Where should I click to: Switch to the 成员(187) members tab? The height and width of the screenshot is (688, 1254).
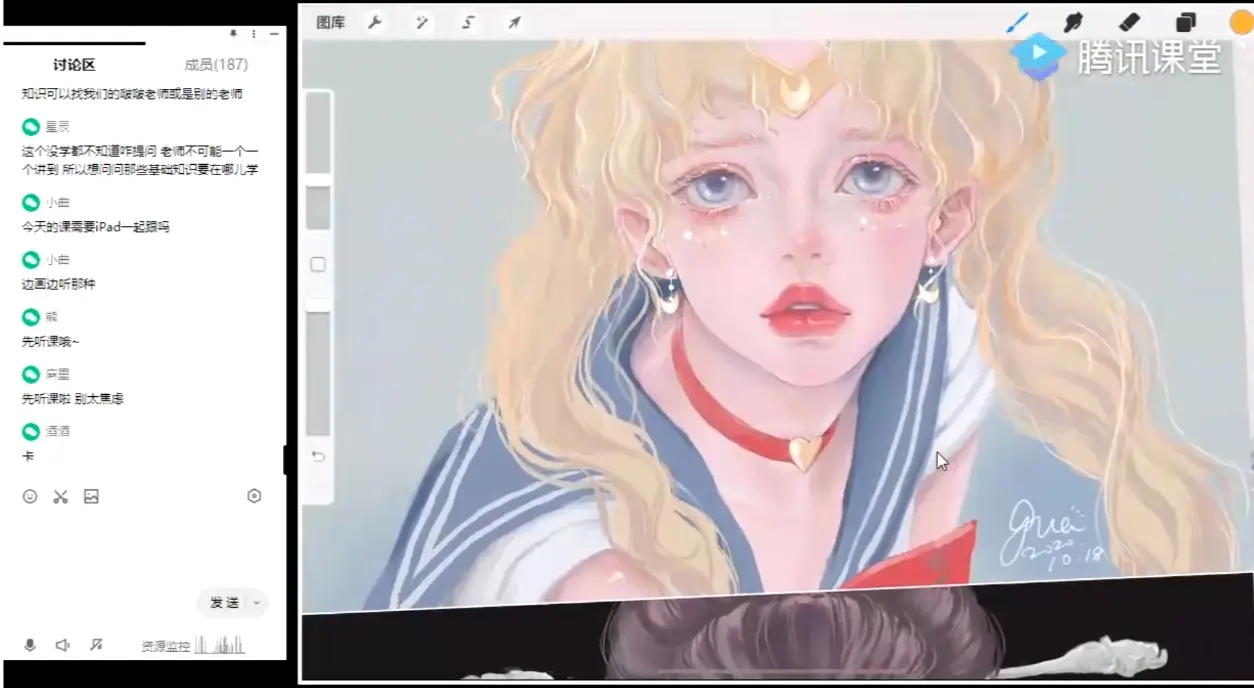click(x=215, y=64)
